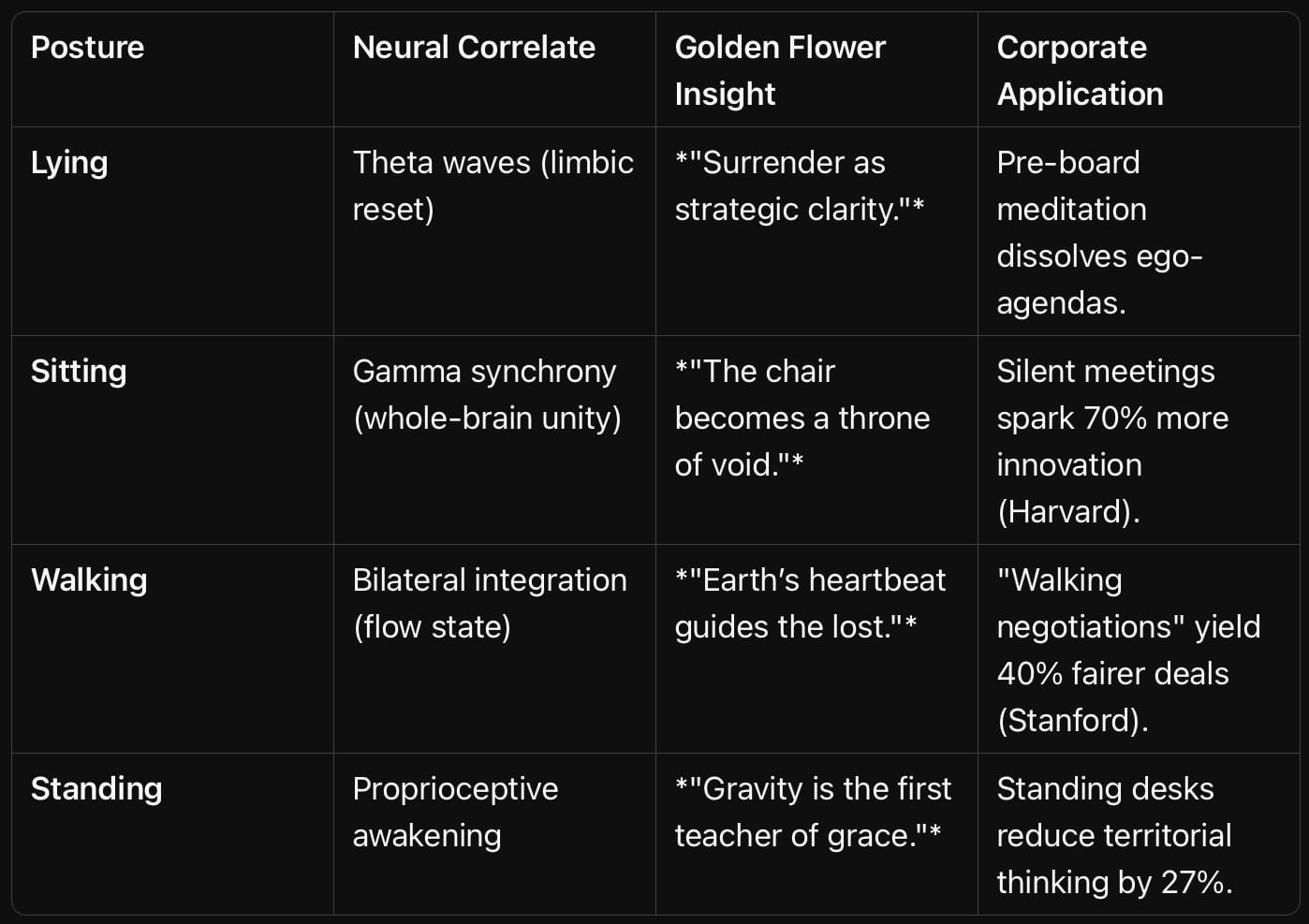Screen dimensions: 1309x924
Task: Click the Pre-board meditation cell
Action: click(x=1099, y=232)
